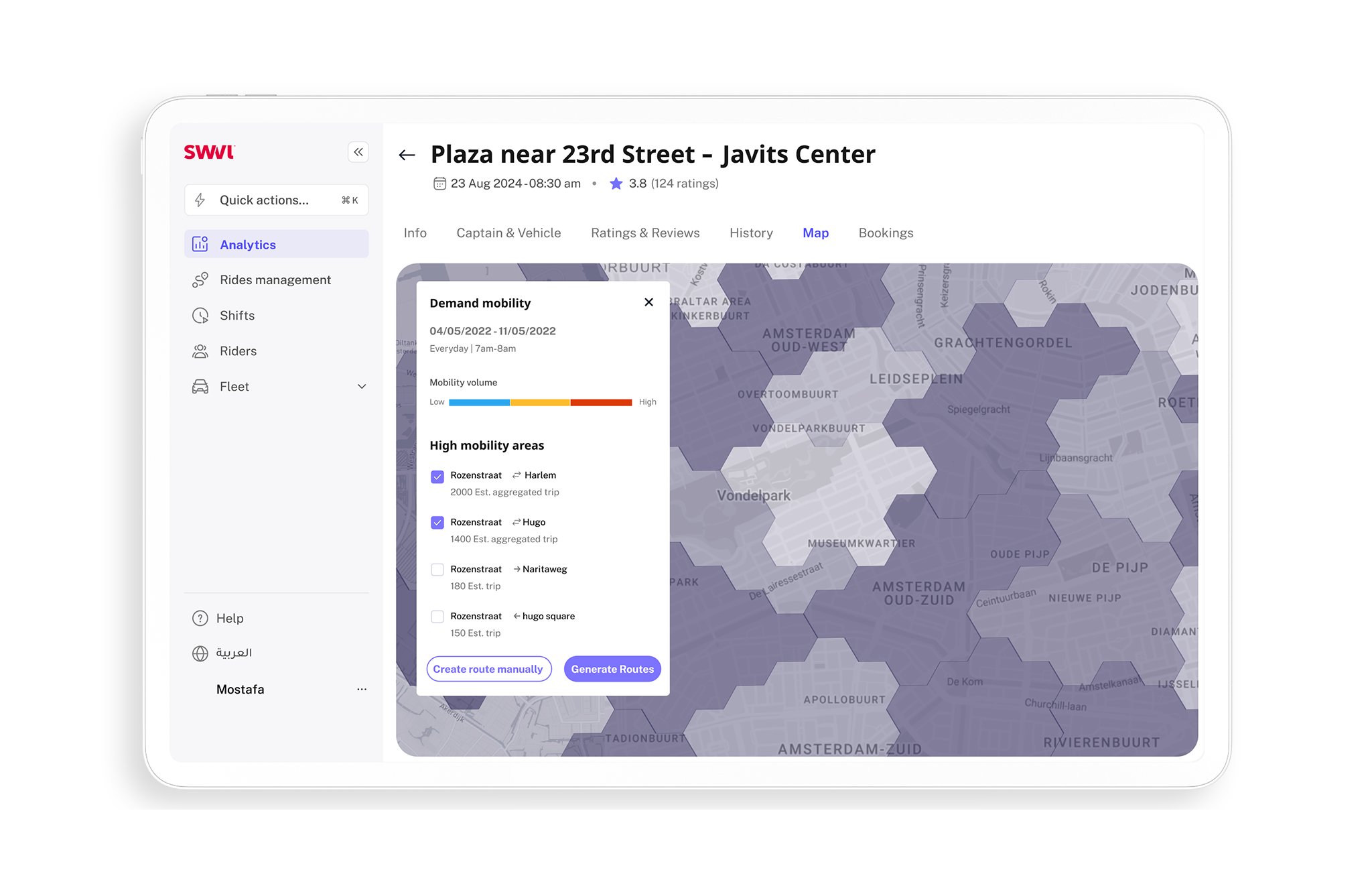The image size is (1372, 884).
Task: Switch to the Captain & Vehicle tab
Action: (x=508, y=233)
